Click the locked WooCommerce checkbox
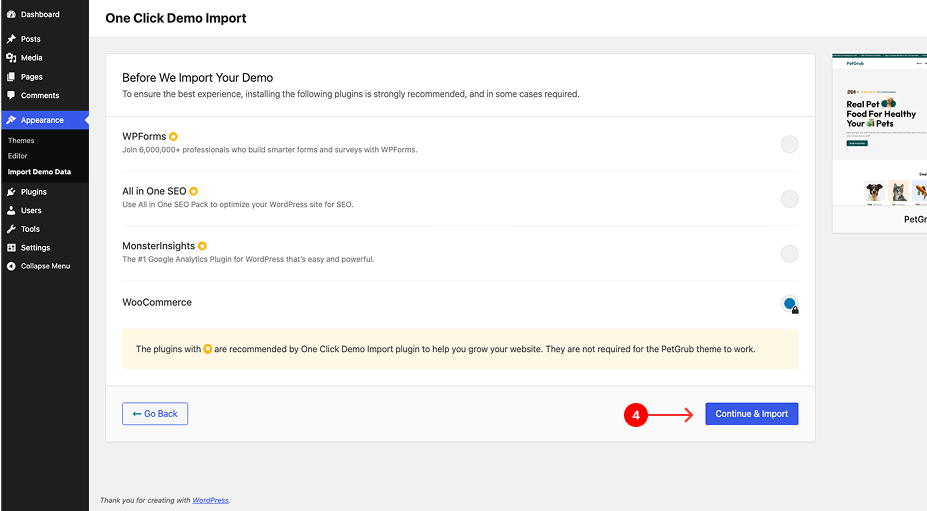Screen dimensions: 927x511 coord(789,304)
